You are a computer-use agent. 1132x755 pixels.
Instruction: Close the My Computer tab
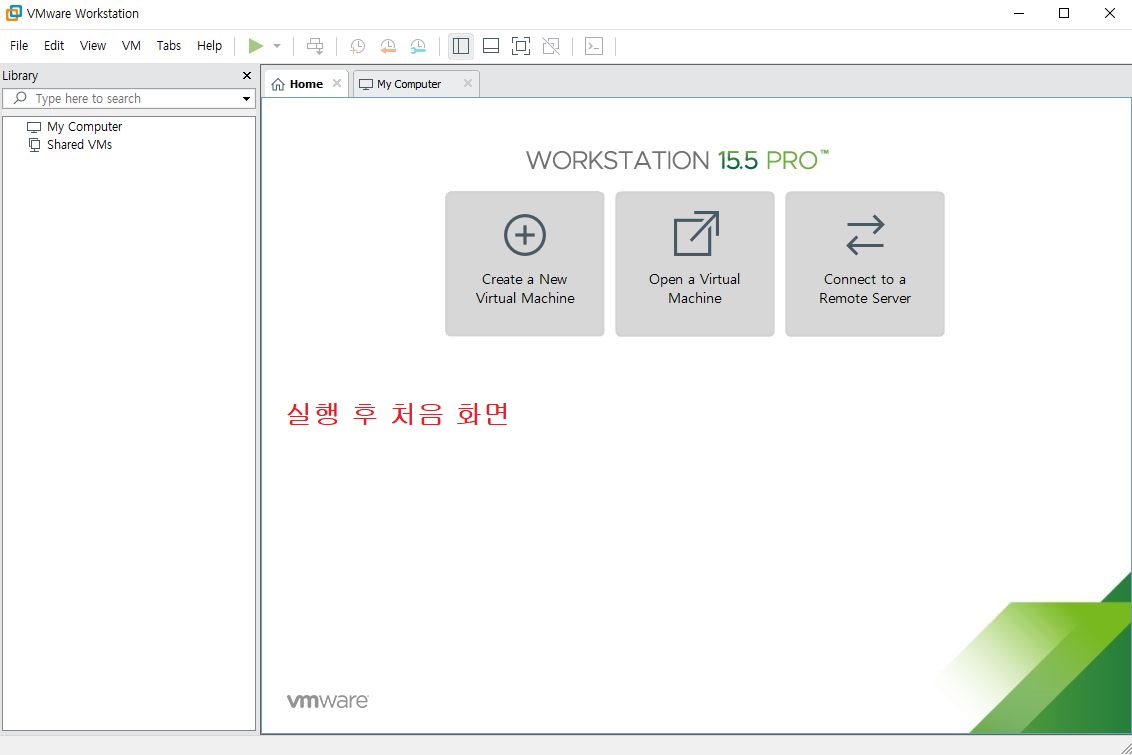click(468, 83)
